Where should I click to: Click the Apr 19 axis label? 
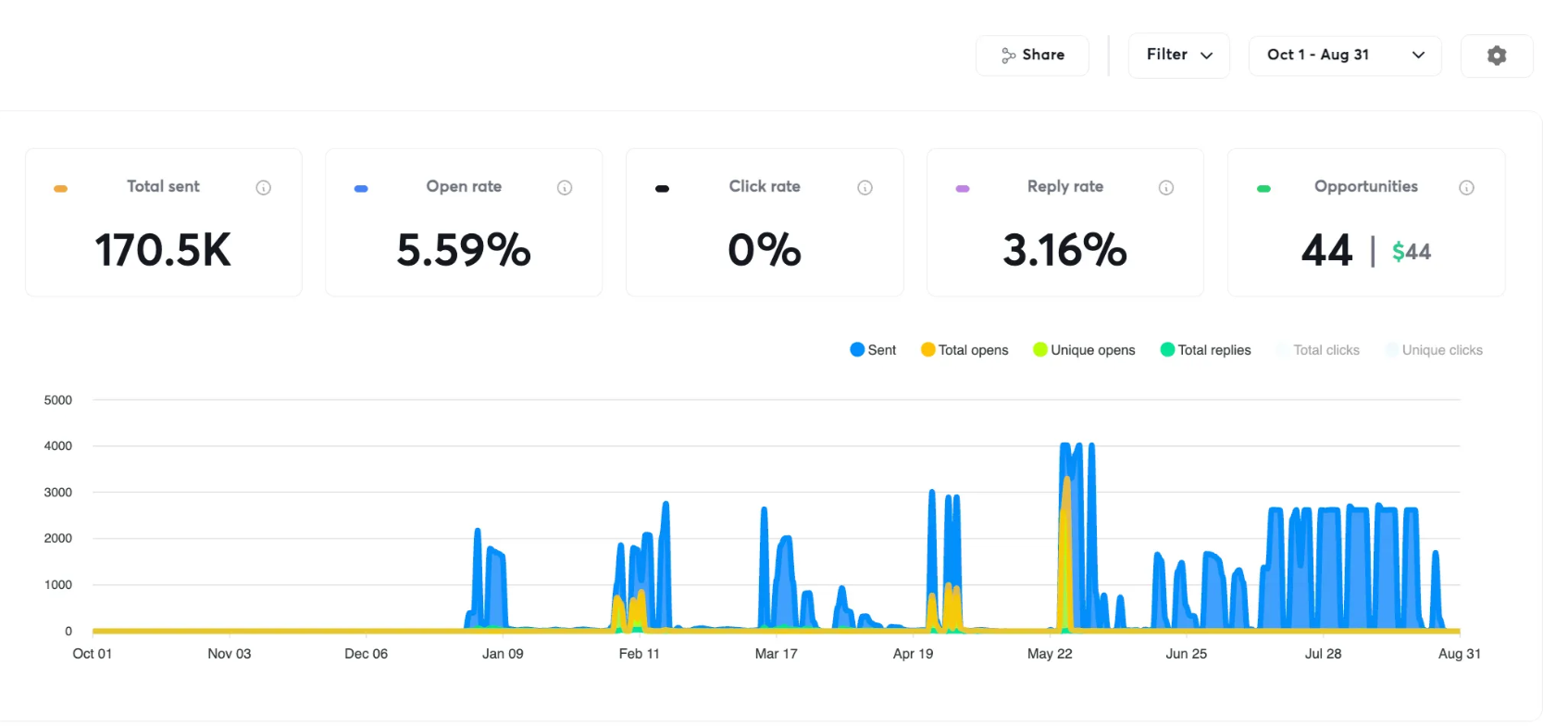click(x=914, y=654)
